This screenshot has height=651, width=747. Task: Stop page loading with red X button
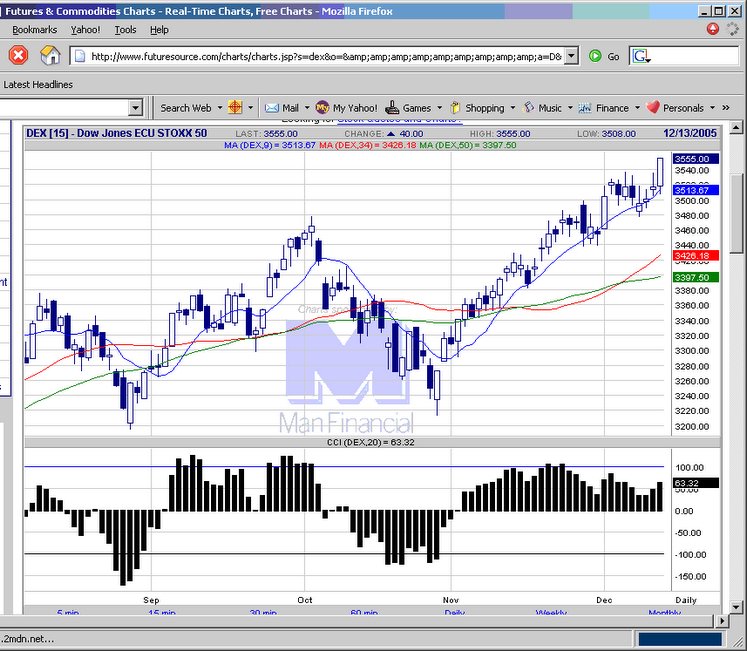tap(18, 56)
